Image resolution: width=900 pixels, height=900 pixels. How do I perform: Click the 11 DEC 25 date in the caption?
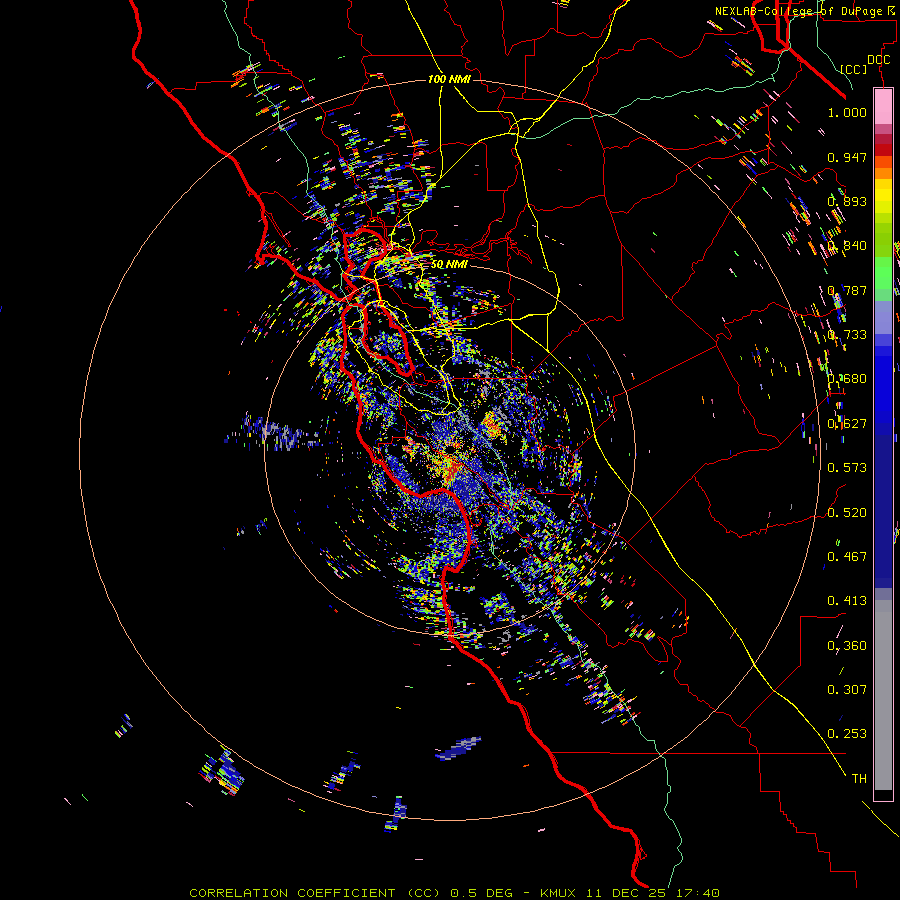click(626, 893)
